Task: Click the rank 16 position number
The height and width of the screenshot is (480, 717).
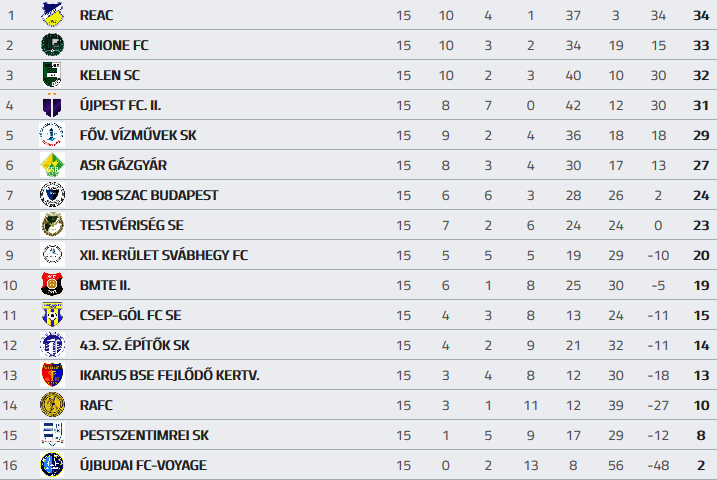Action: point(11,465)
